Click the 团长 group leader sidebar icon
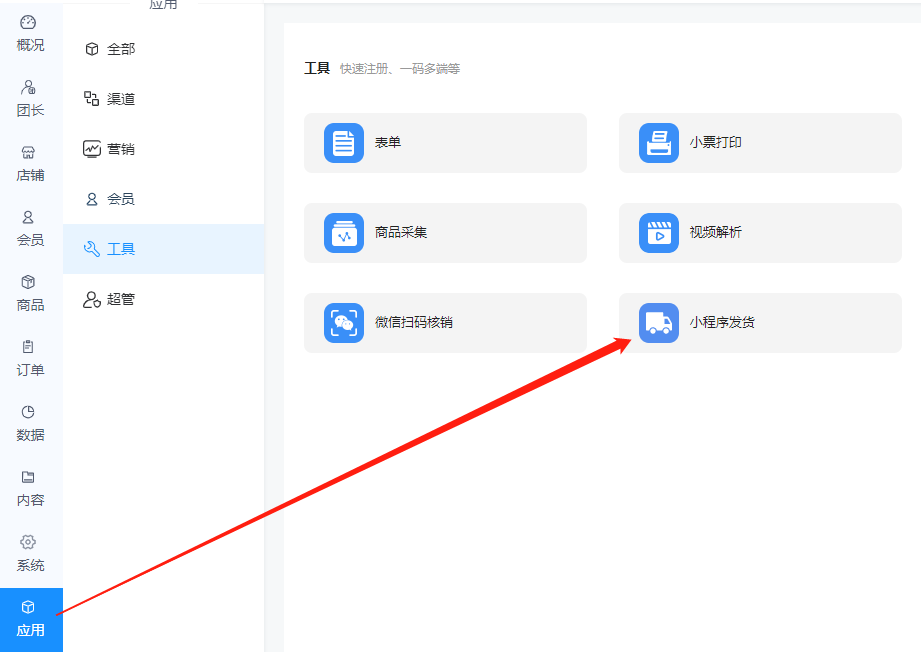The image size is (921, 652). coord(28,88)
